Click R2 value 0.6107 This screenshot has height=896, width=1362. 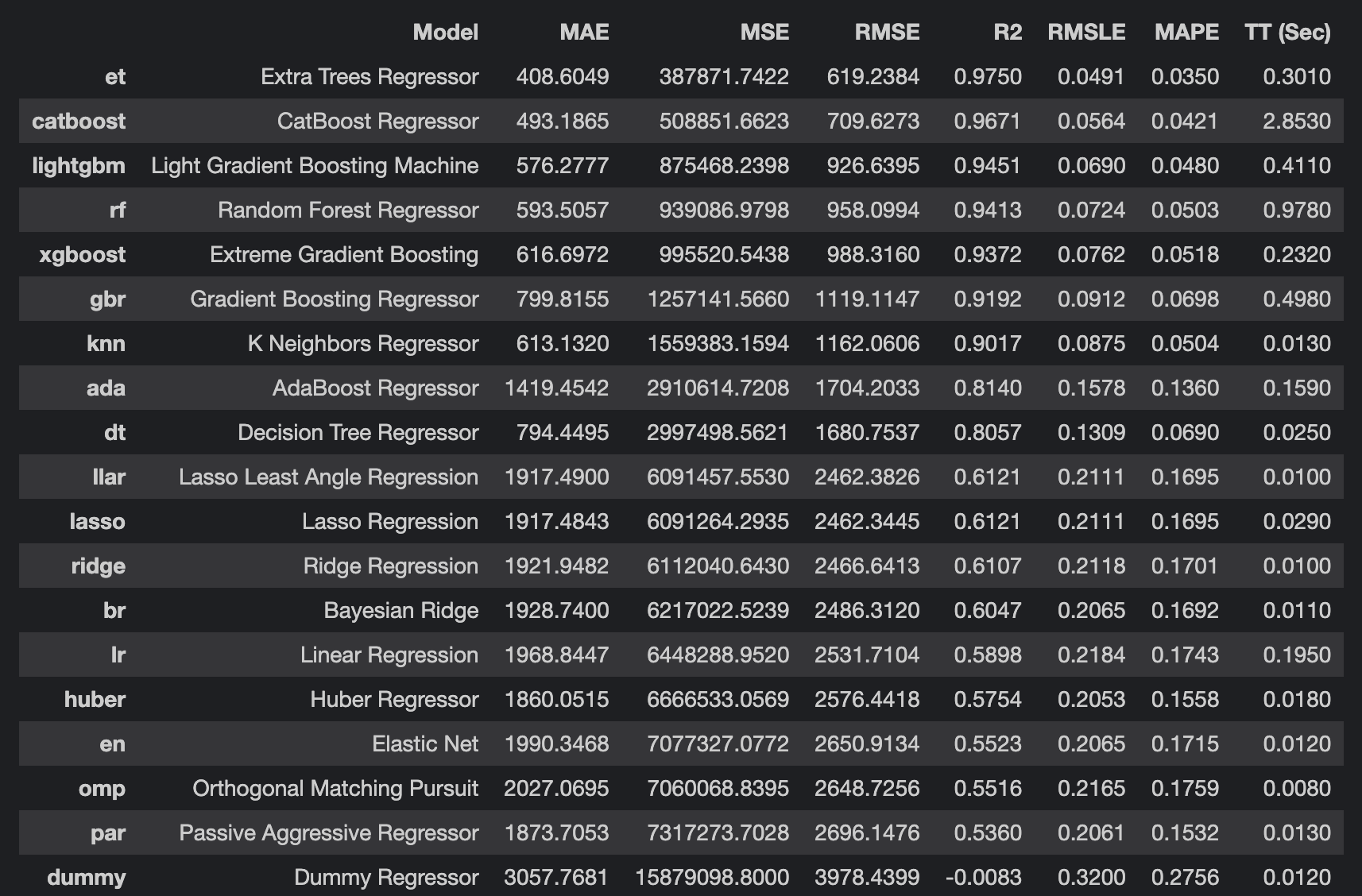click(x=988, y=566)
